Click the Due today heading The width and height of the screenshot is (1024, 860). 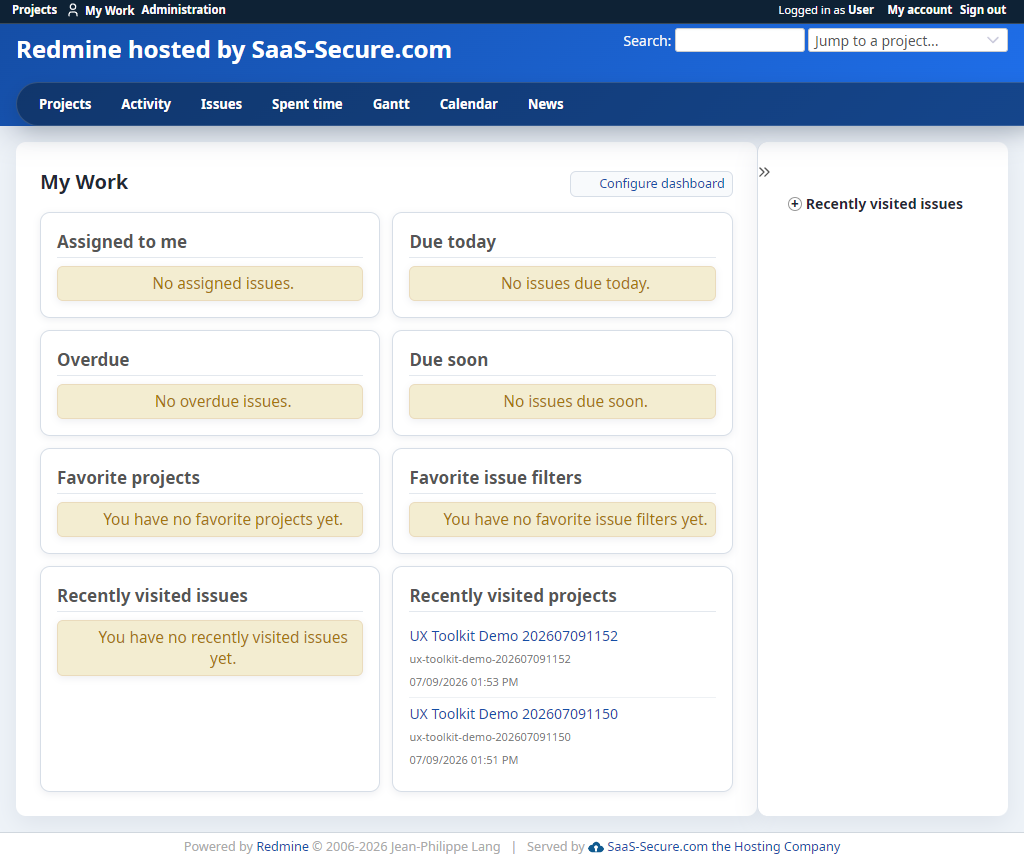[x=453, y=242]
